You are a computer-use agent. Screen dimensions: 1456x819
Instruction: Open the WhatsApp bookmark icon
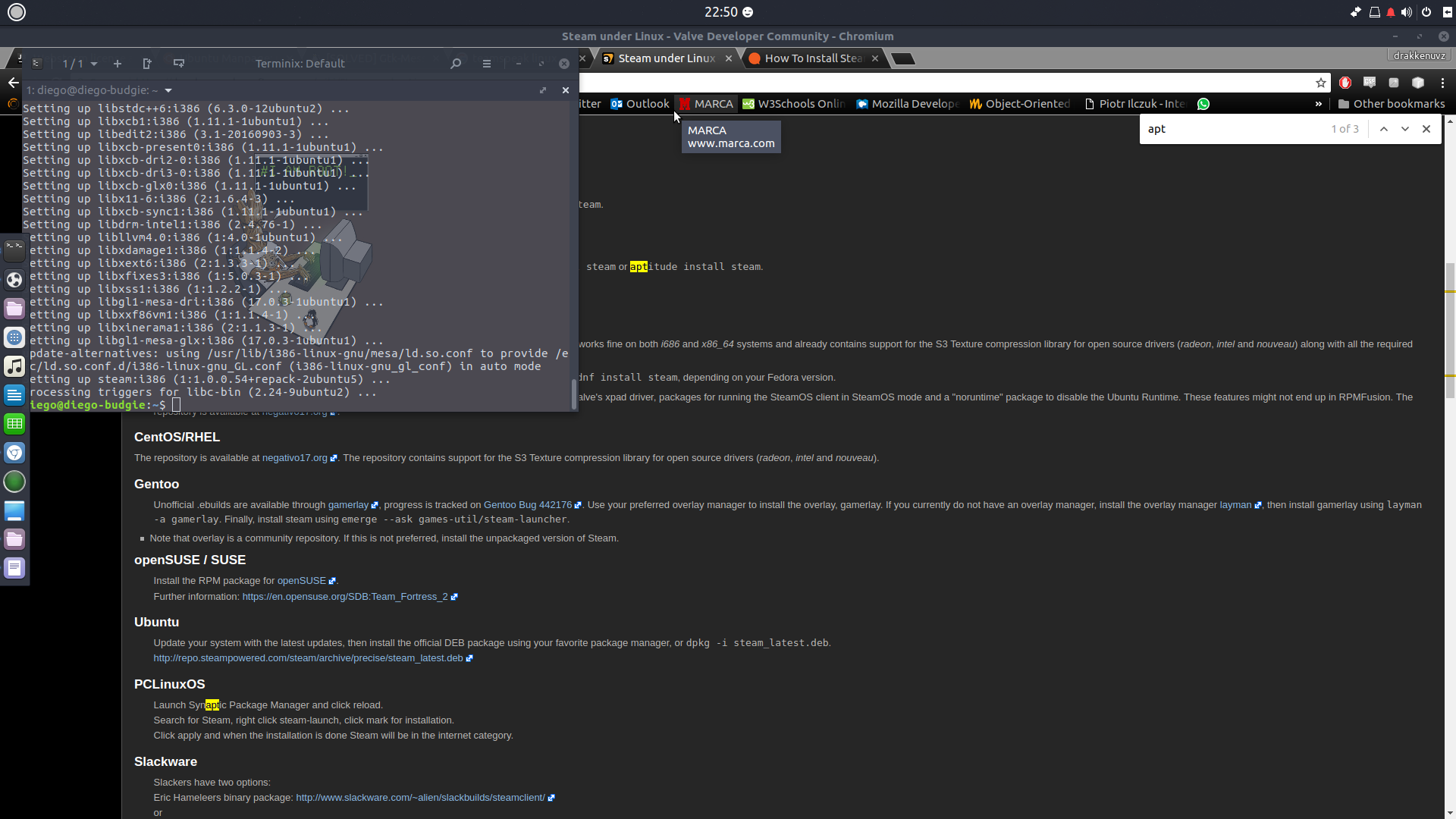1203,104
